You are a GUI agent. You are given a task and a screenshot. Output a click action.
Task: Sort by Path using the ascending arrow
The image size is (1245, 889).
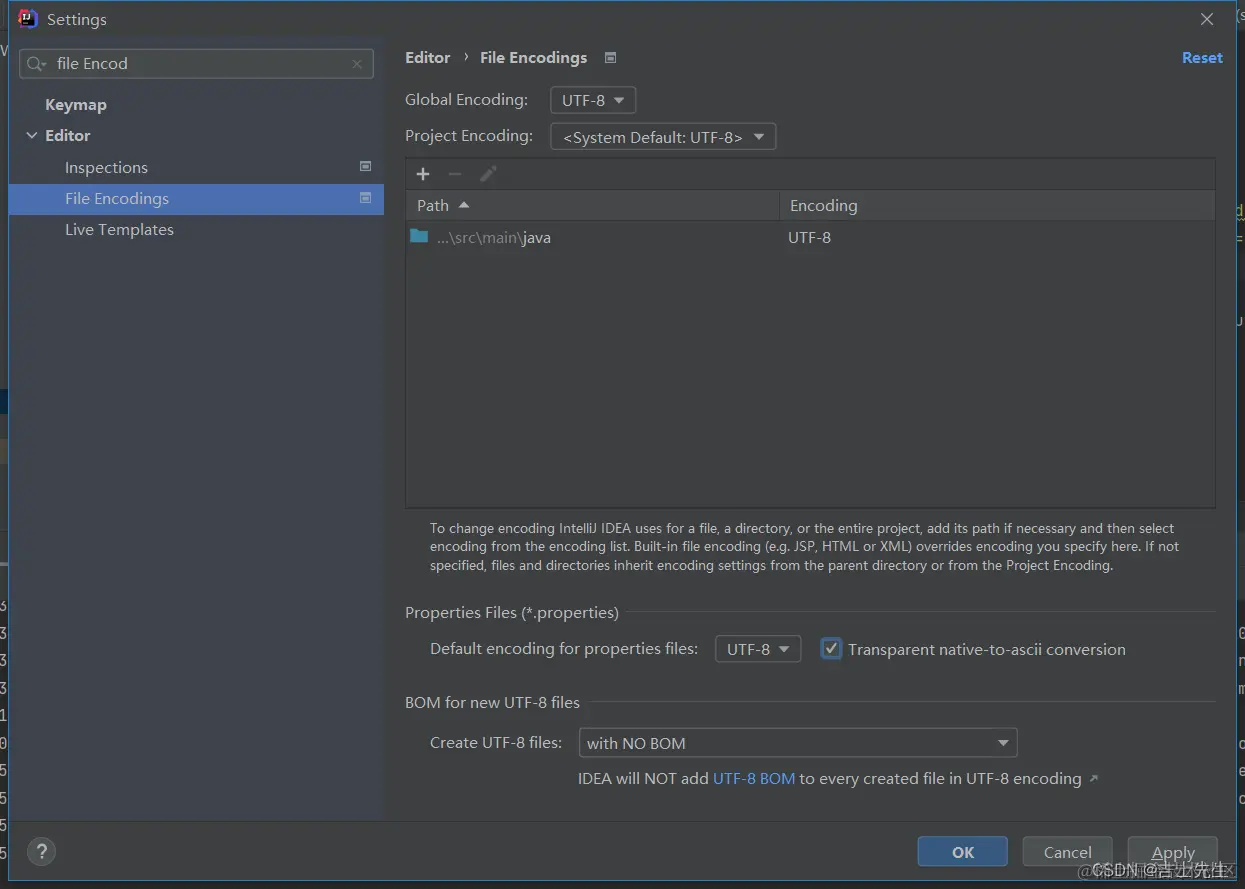pyautogui.click(x=463, y=205)
